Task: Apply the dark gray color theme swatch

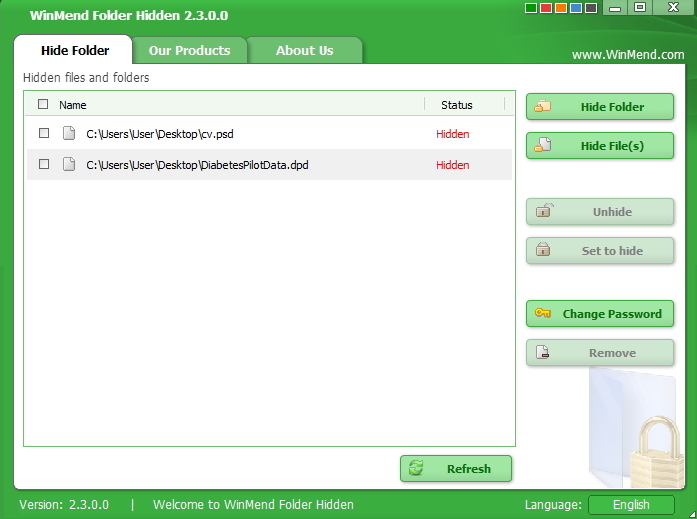Action: pyautogui.click(x=591, y=8)
